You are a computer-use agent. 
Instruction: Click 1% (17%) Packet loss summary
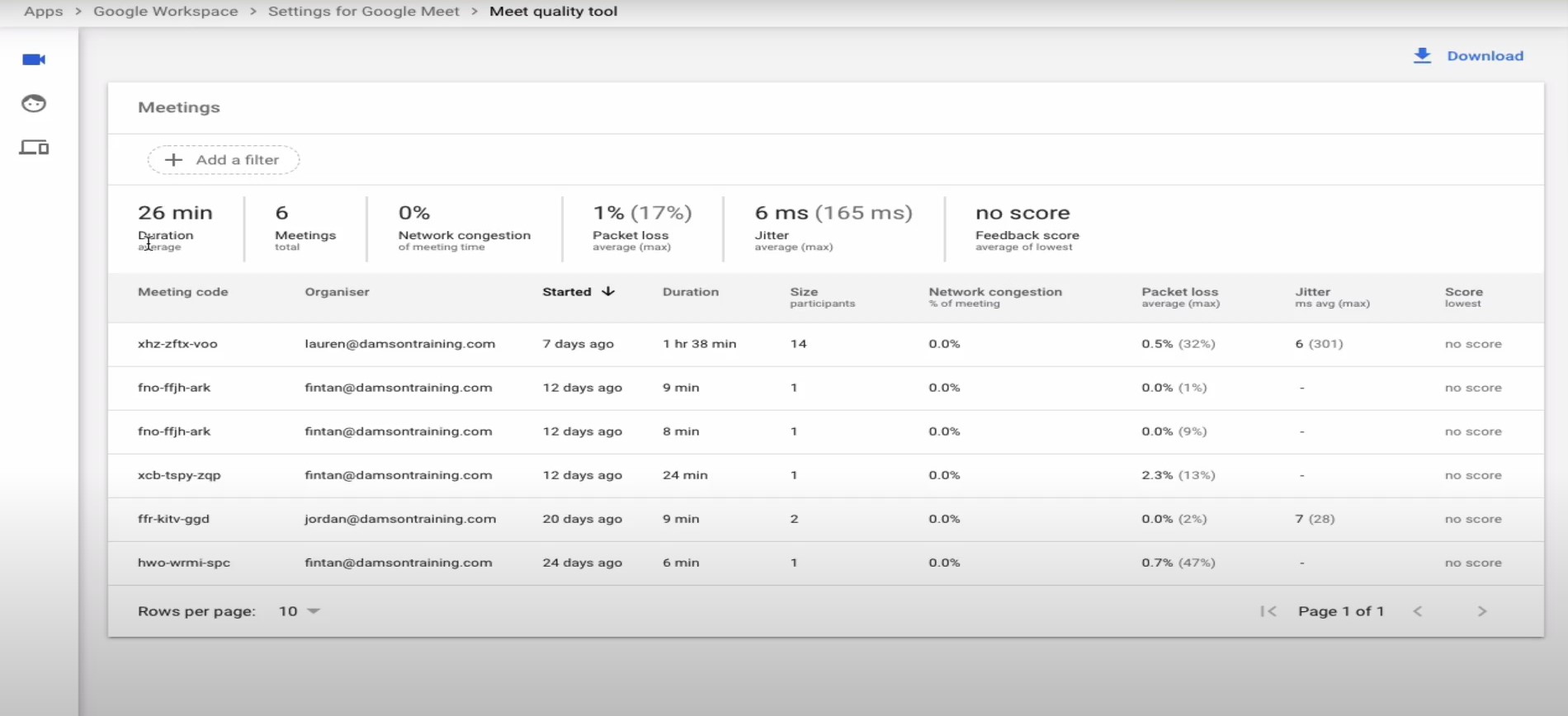tap(642, 227)
